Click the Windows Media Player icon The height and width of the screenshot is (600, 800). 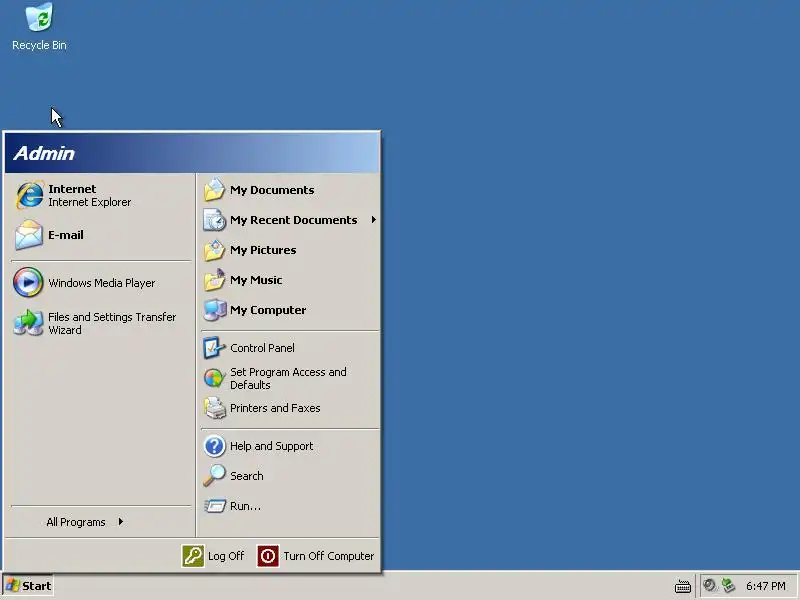(28, 282)
